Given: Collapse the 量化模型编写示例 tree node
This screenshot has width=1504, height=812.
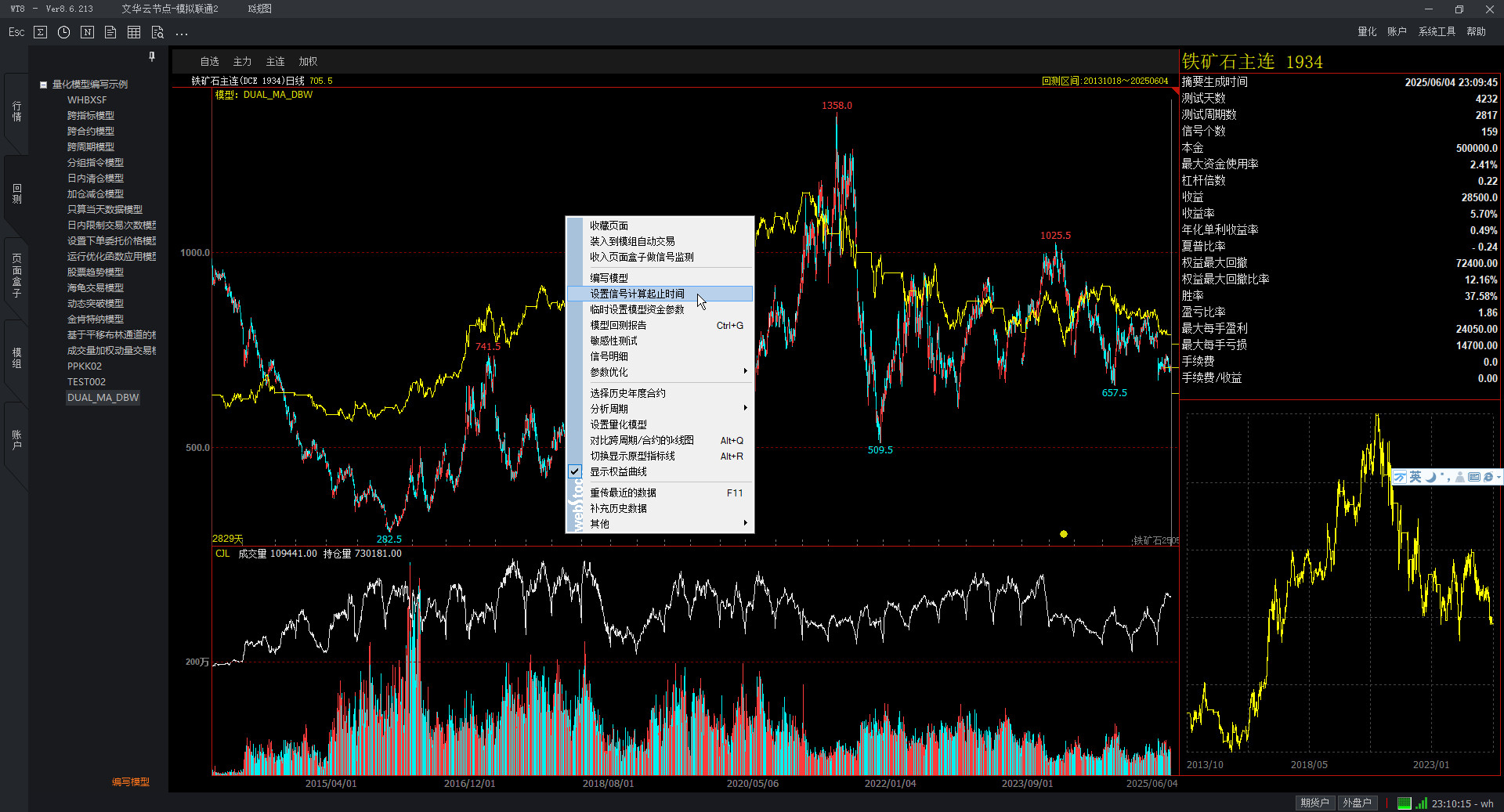Looking at the screenshot, I should click(44, 85).
